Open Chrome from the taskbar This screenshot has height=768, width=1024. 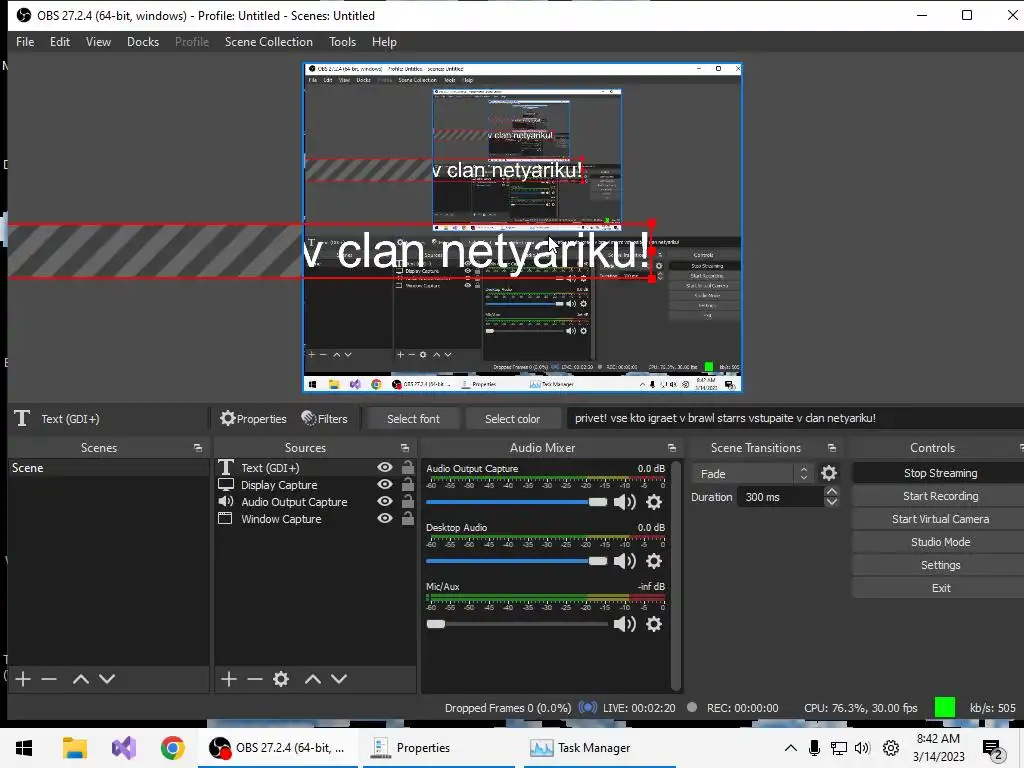pyautogui.click(x=172, y=748)
